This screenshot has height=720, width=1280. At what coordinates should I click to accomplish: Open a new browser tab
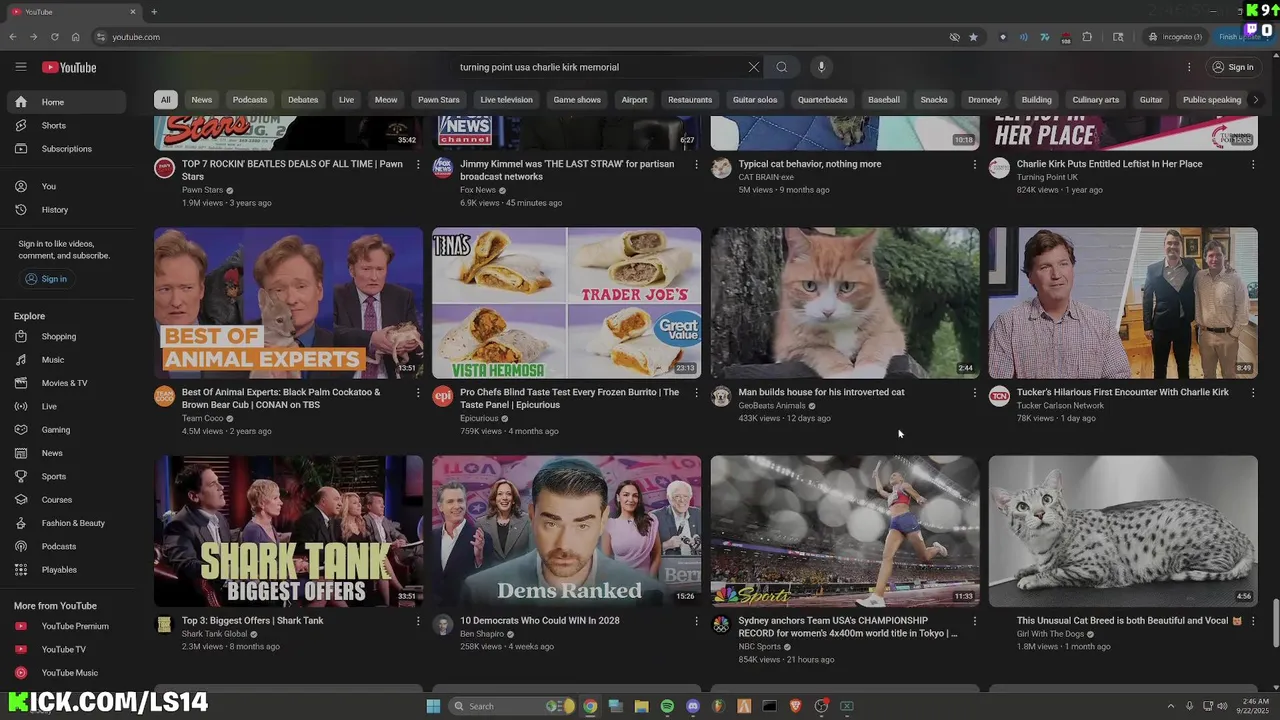coord(154,12)
